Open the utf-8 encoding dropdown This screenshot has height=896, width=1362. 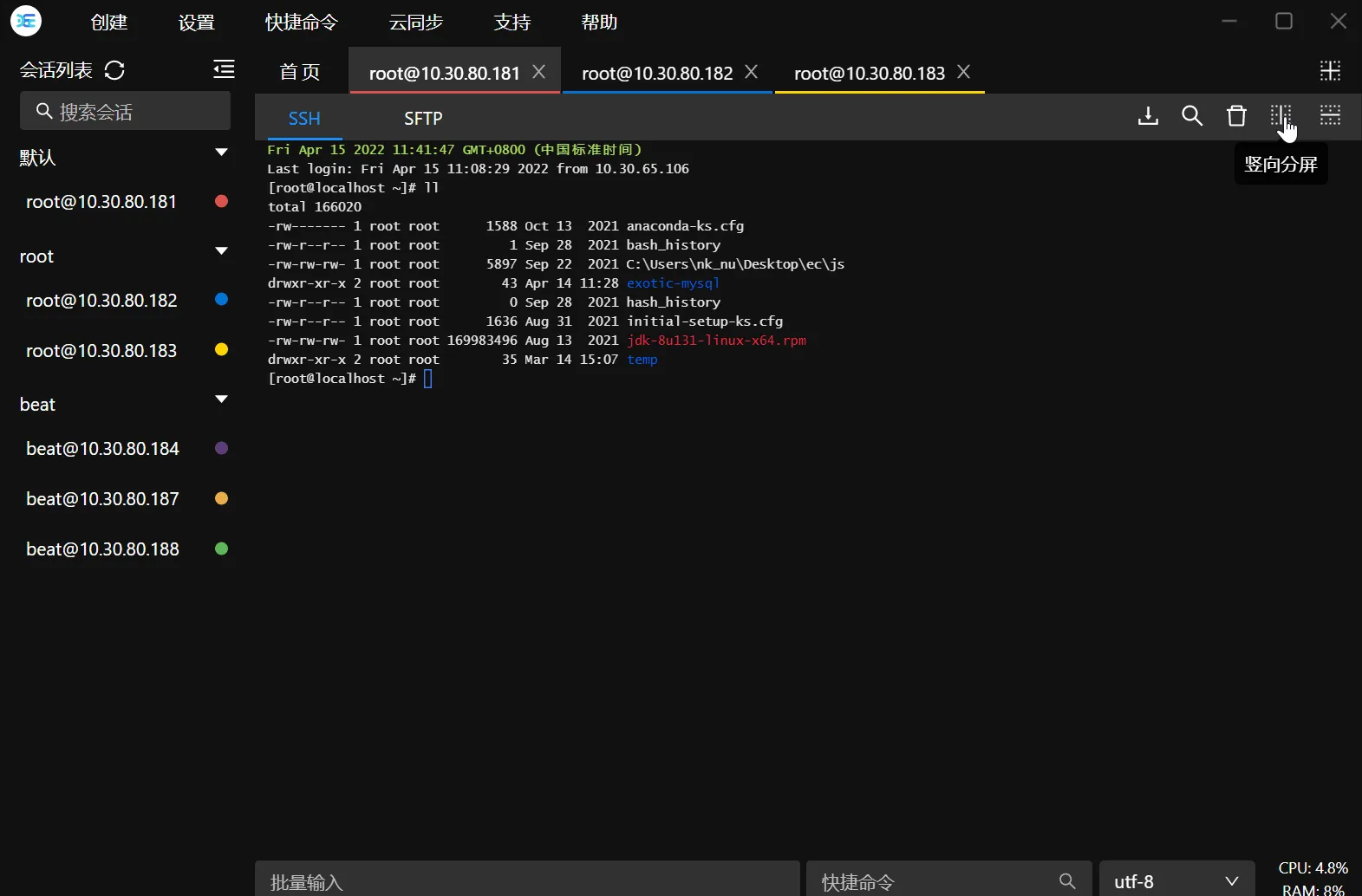coord(1176,879)
